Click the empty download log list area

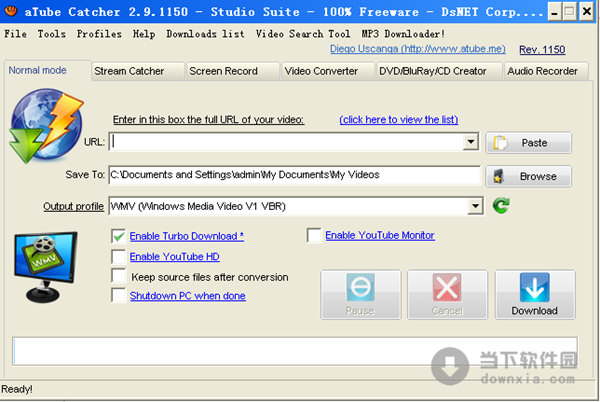click(x=295, y=351)
